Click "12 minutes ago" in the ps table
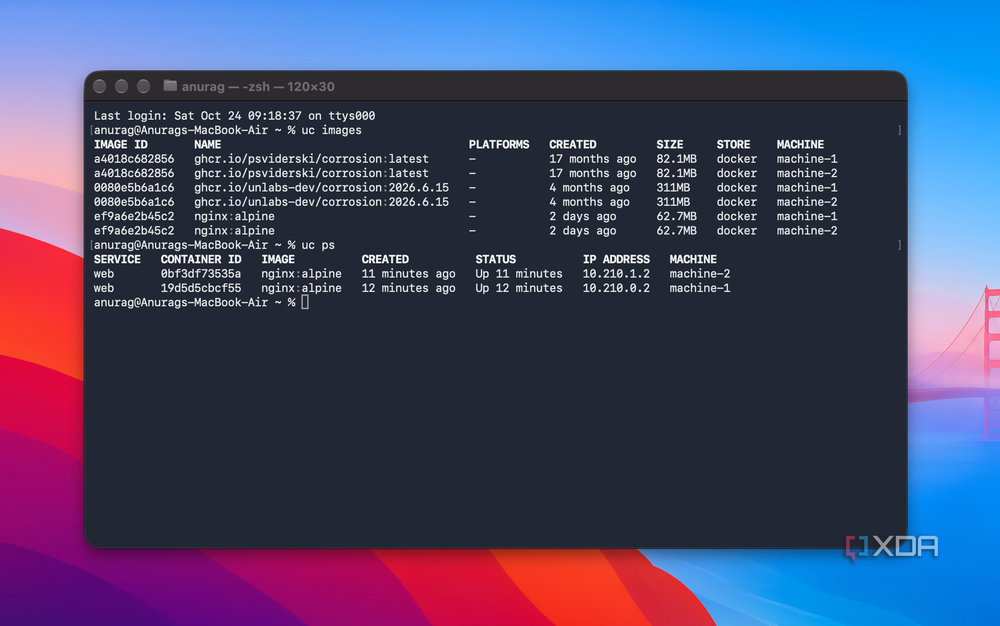The height and width of the screenshot is (626, 1000). [x=408, y=288]
